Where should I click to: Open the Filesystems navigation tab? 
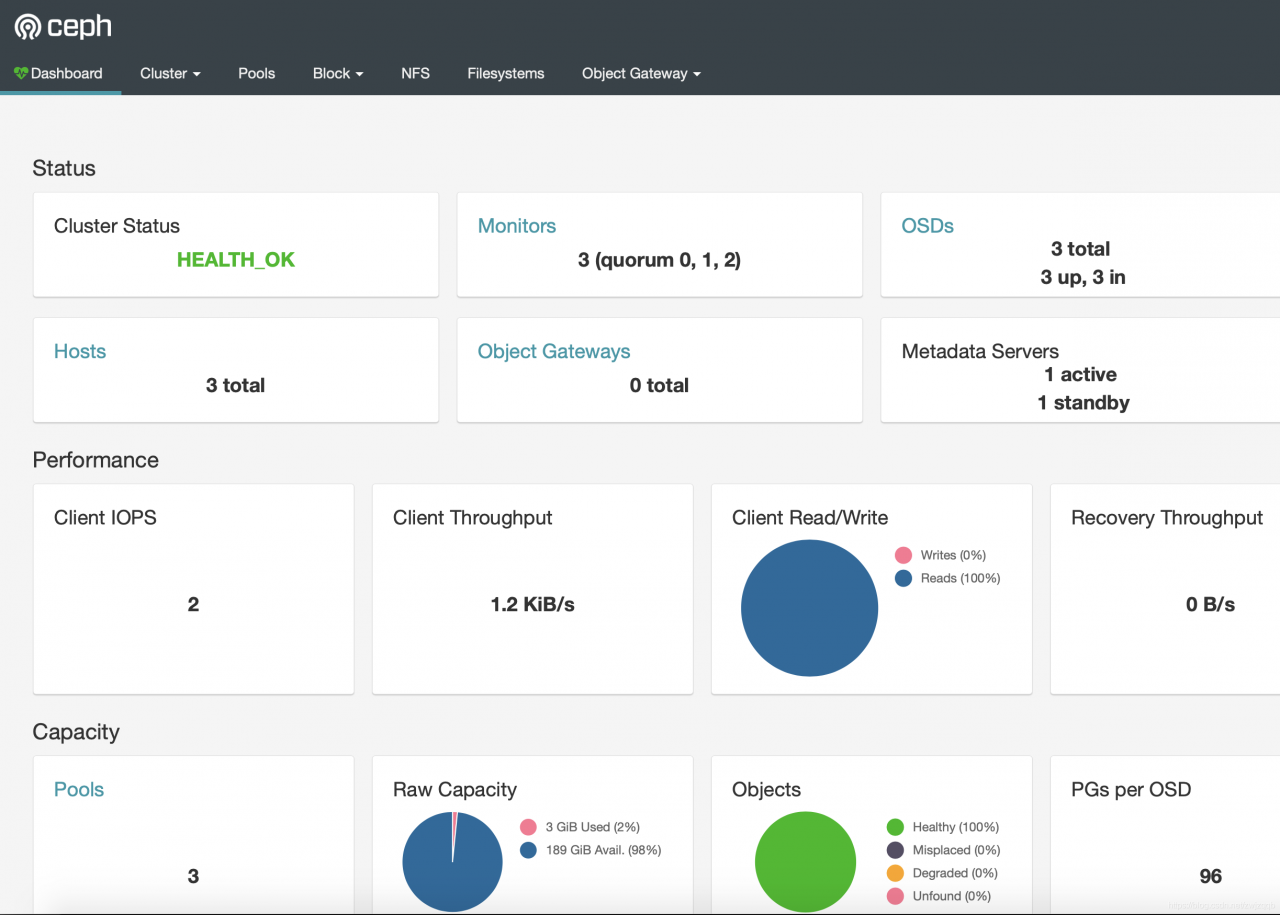(505, 73)
